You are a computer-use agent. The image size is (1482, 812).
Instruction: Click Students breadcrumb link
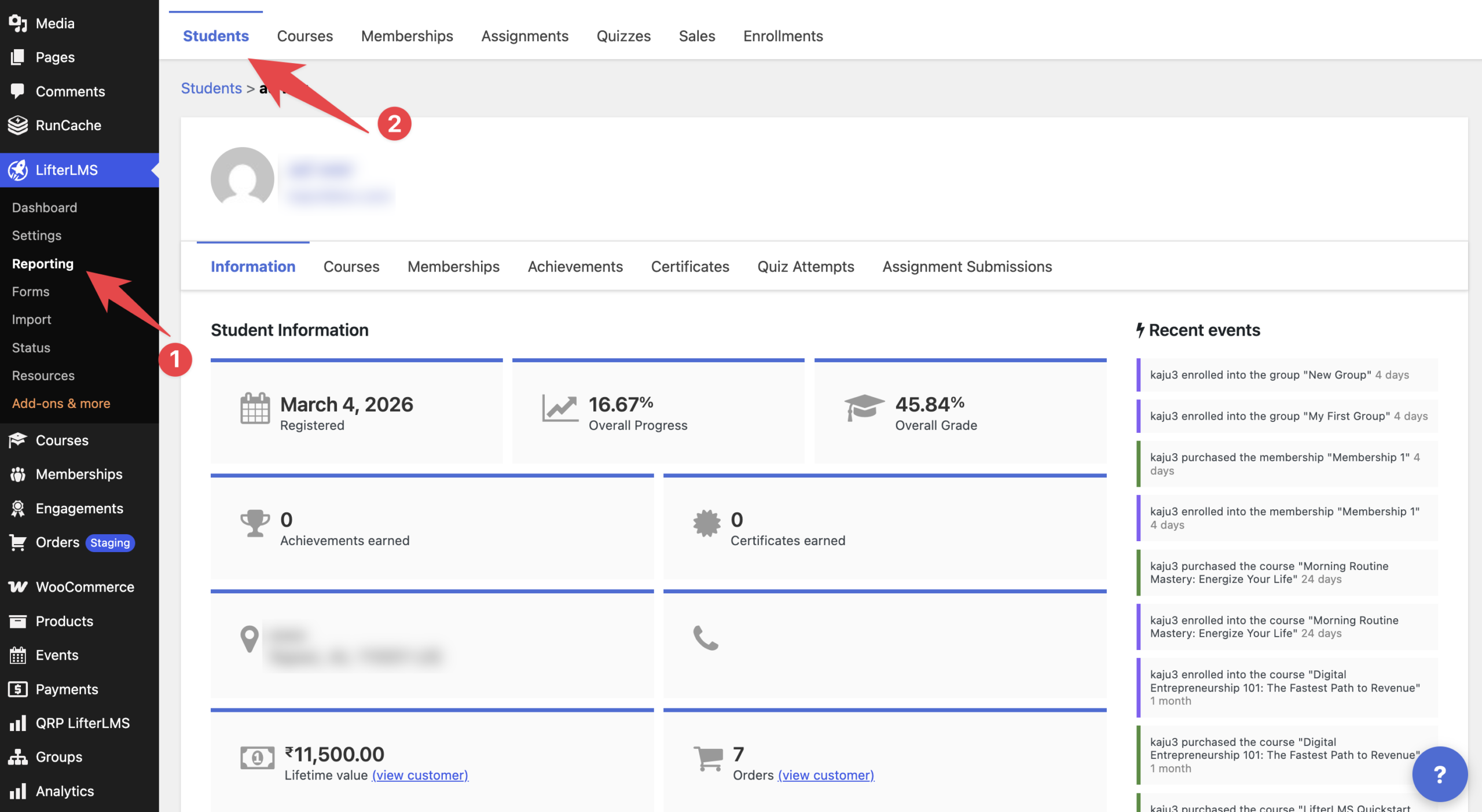click(211, 88)
